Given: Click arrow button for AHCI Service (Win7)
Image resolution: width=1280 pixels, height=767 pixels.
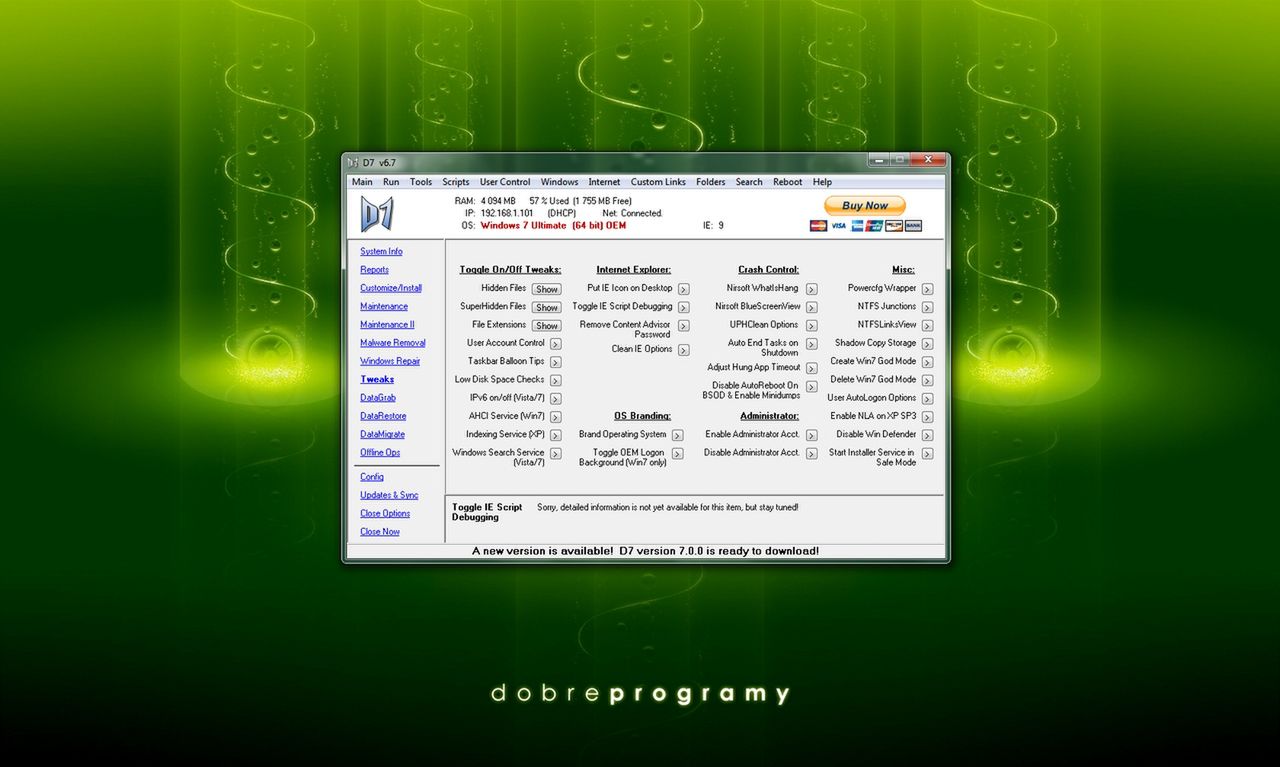Looking at the screenshot, I should click(555, 417).
